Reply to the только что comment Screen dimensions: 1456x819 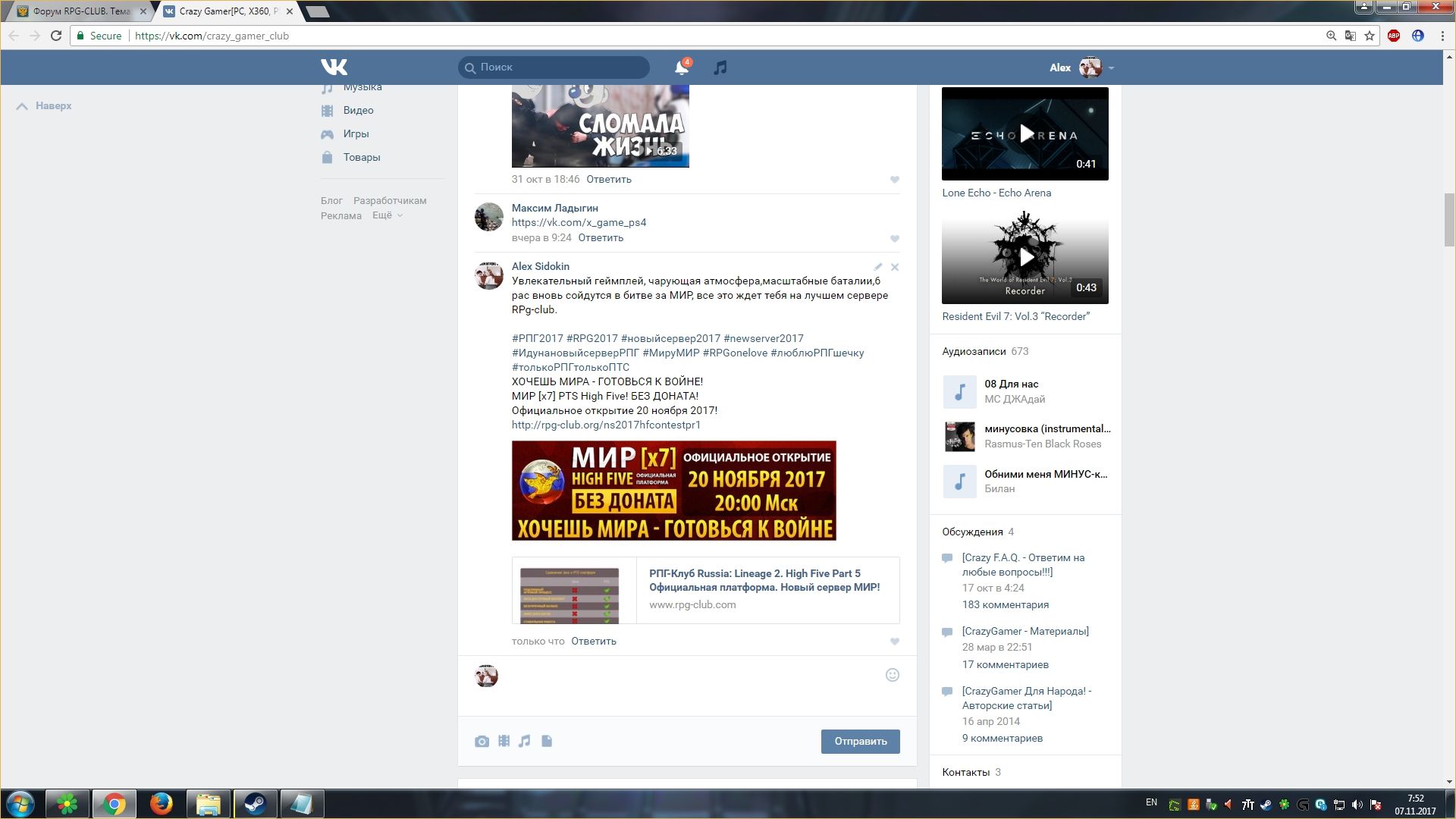593,642
